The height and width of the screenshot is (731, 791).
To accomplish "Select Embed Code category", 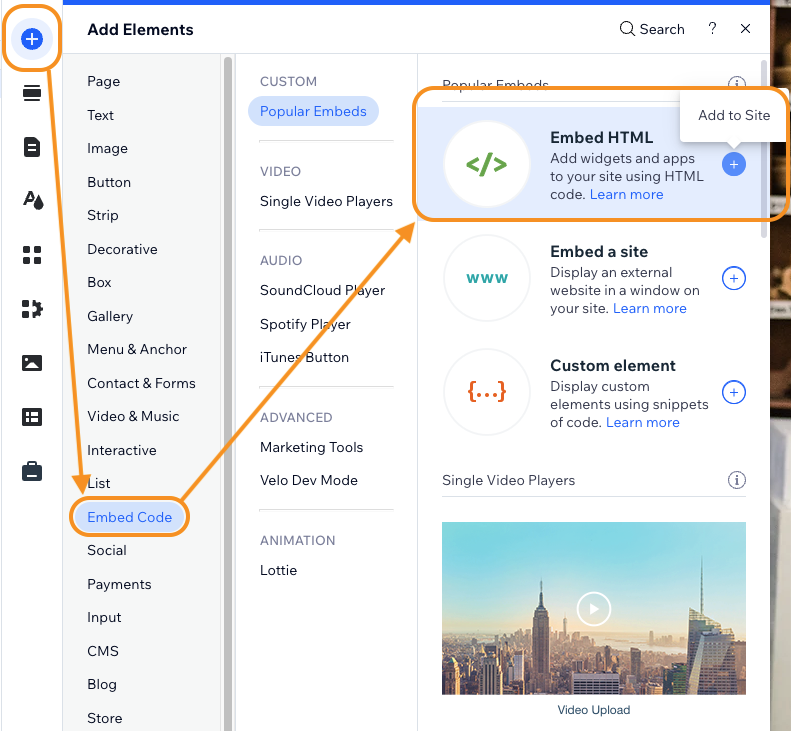I will click(x=130, y=517).
